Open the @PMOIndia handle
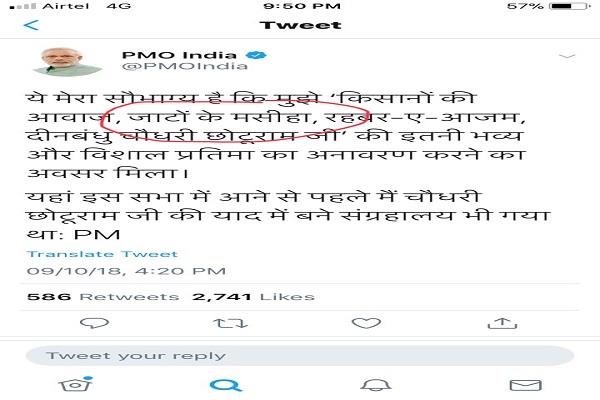 click(x=185, y=66)
